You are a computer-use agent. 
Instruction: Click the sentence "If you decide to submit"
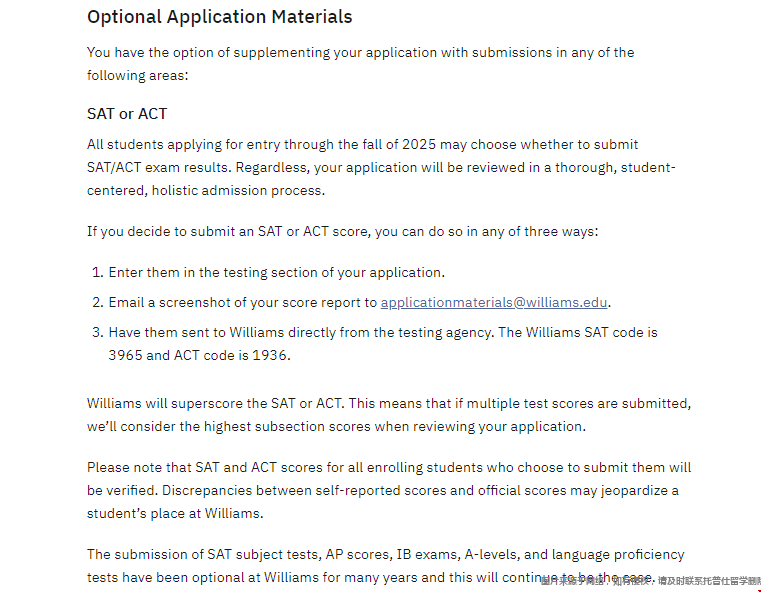(x=342, y=232)
